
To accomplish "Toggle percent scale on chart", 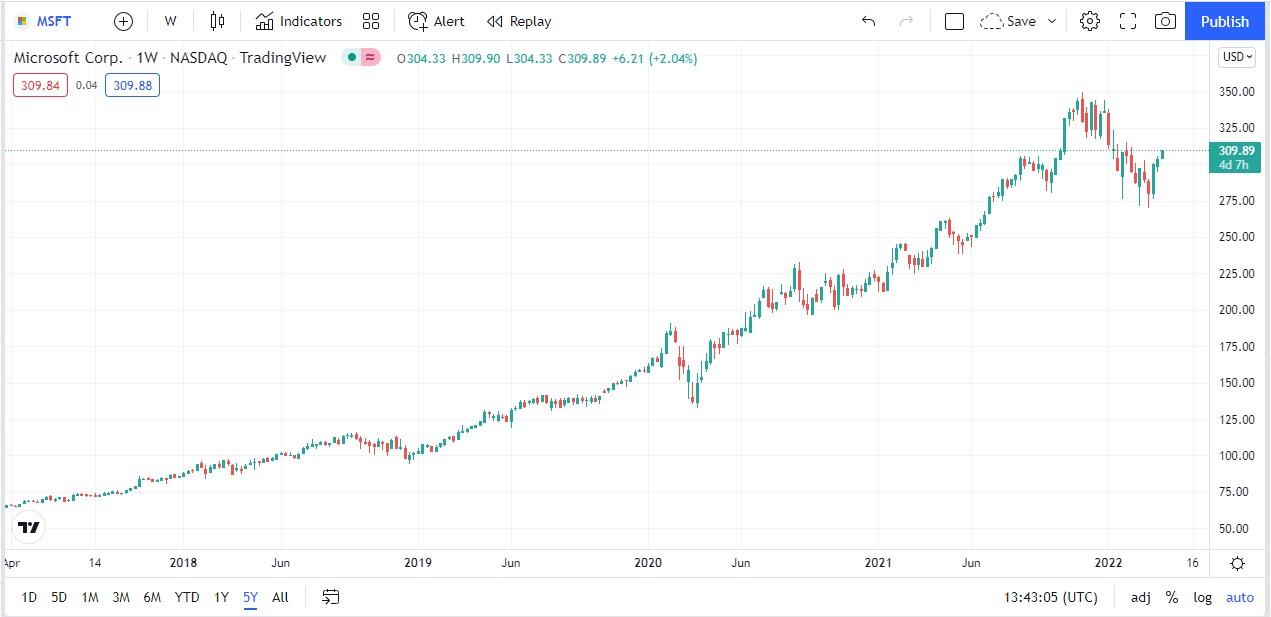I will pos(1172,597).
